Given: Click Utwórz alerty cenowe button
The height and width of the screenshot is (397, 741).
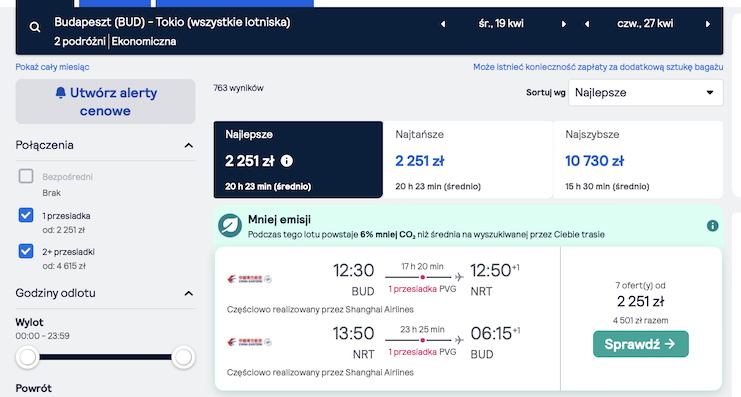Looking at the screenshot, I should 105,102.
